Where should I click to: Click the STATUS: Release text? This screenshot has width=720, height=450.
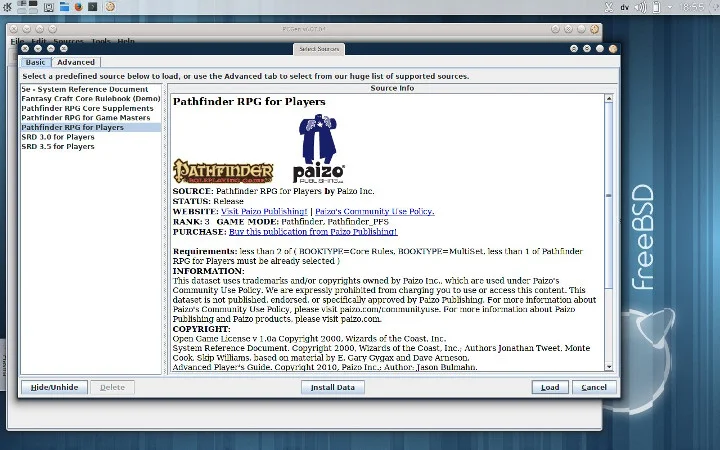[x=208, y=201]
